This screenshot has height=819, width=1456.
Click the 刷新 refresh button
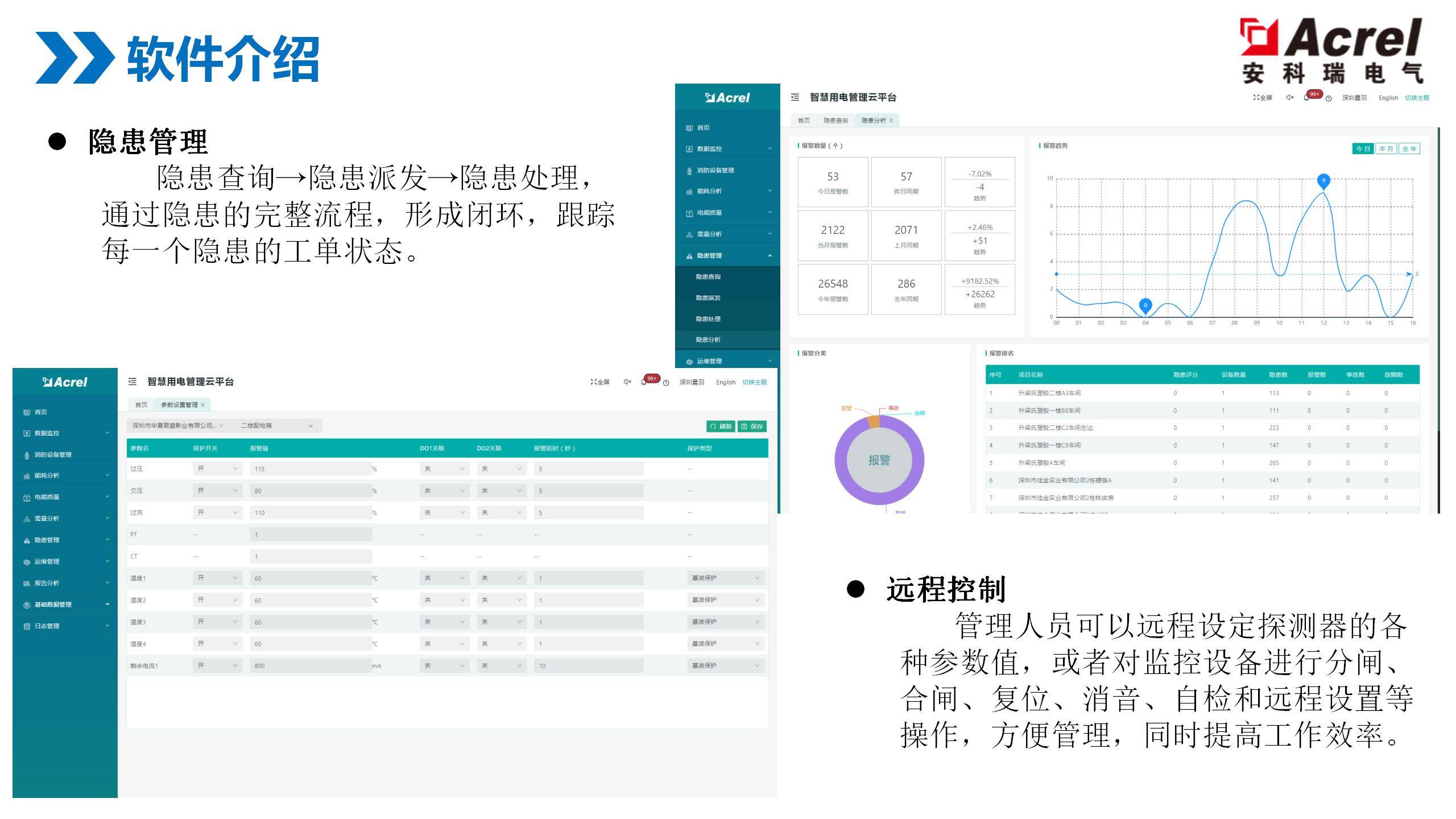point(721,427)
